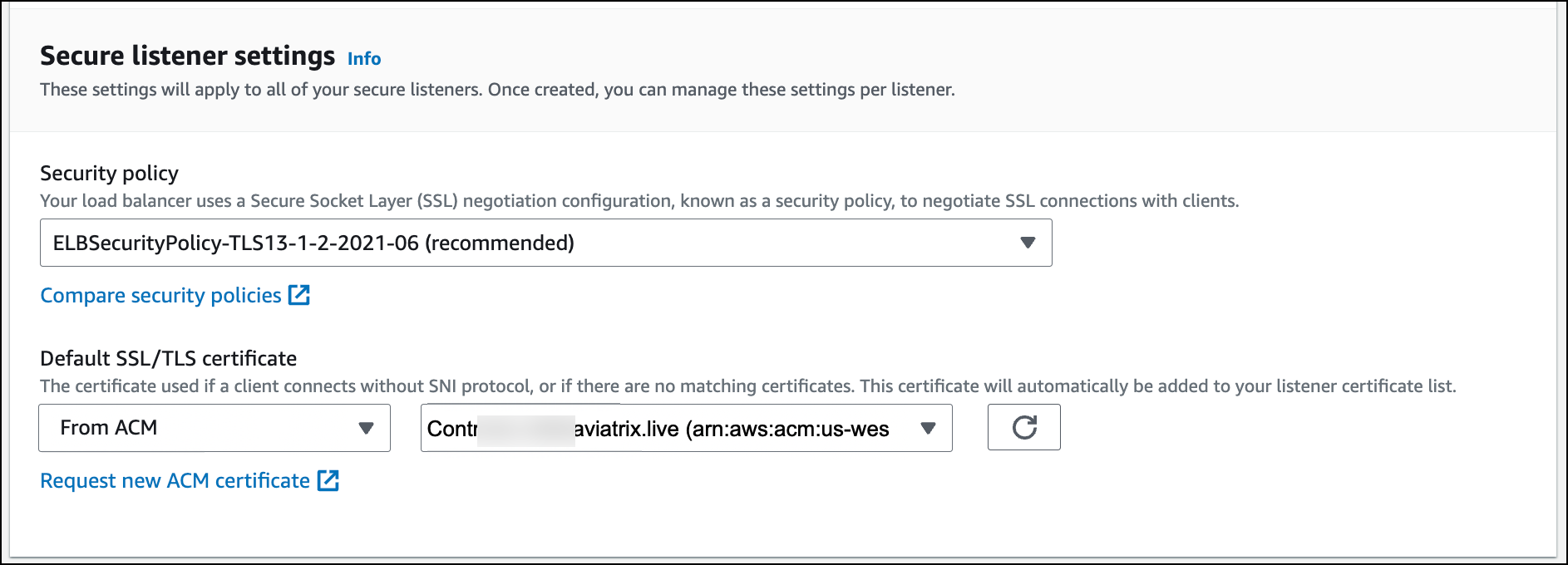Click the Security policy field label
The image size is (1568, 565).
(x=109, y=173)
